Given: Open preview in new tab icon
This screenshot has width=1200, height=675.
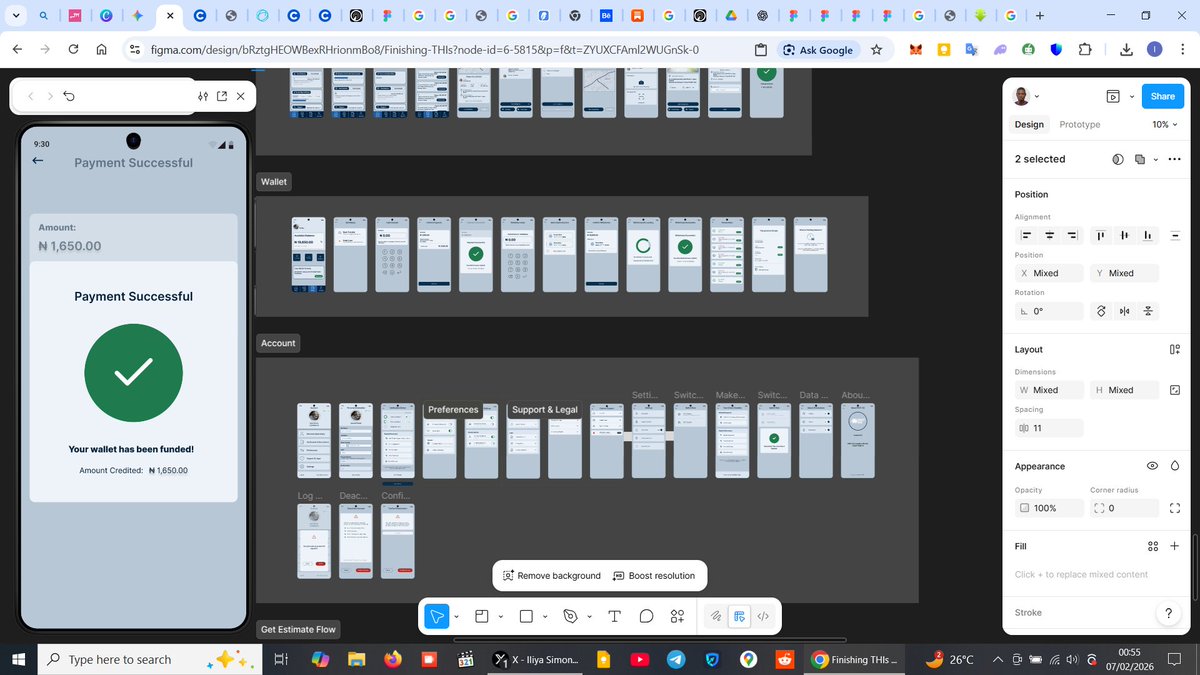Looking at the screenshot, I should pyautogui.click(x=221, y=96).
